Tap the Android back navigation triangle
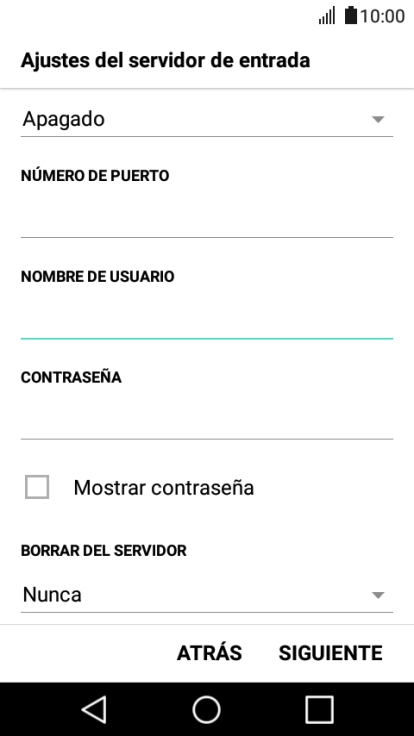Image resolution: width=414 pixels, height=736 pixels. click(94, 709)
